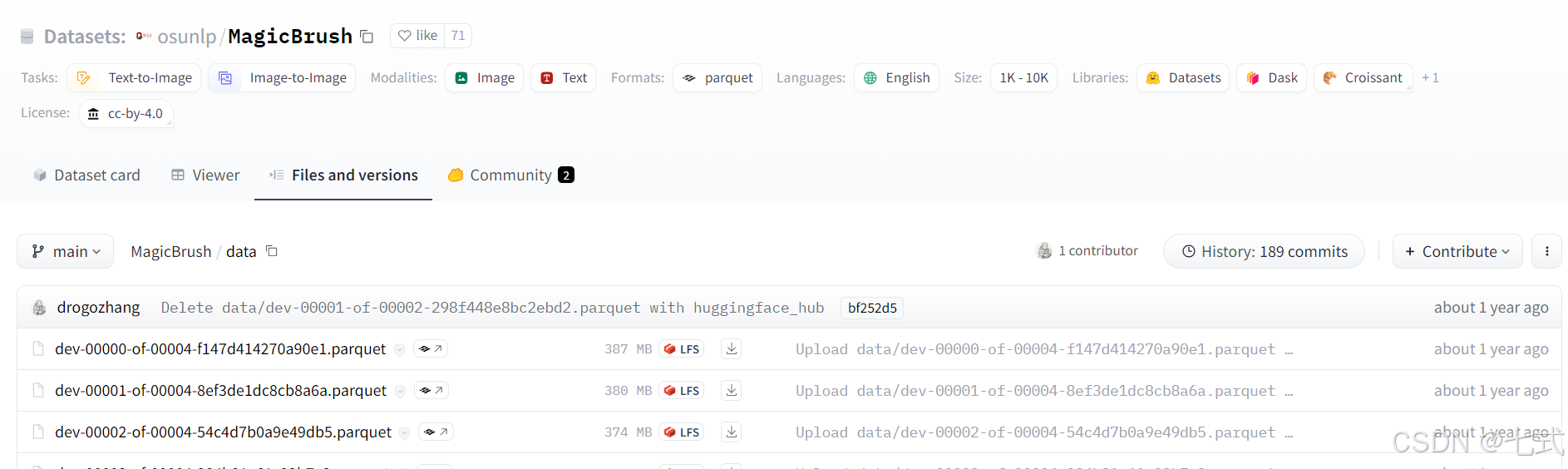The height and width of the screenshot is (469, 1568).
Task: Click the Datasets stack icon in header
Action: click(27, 37)
